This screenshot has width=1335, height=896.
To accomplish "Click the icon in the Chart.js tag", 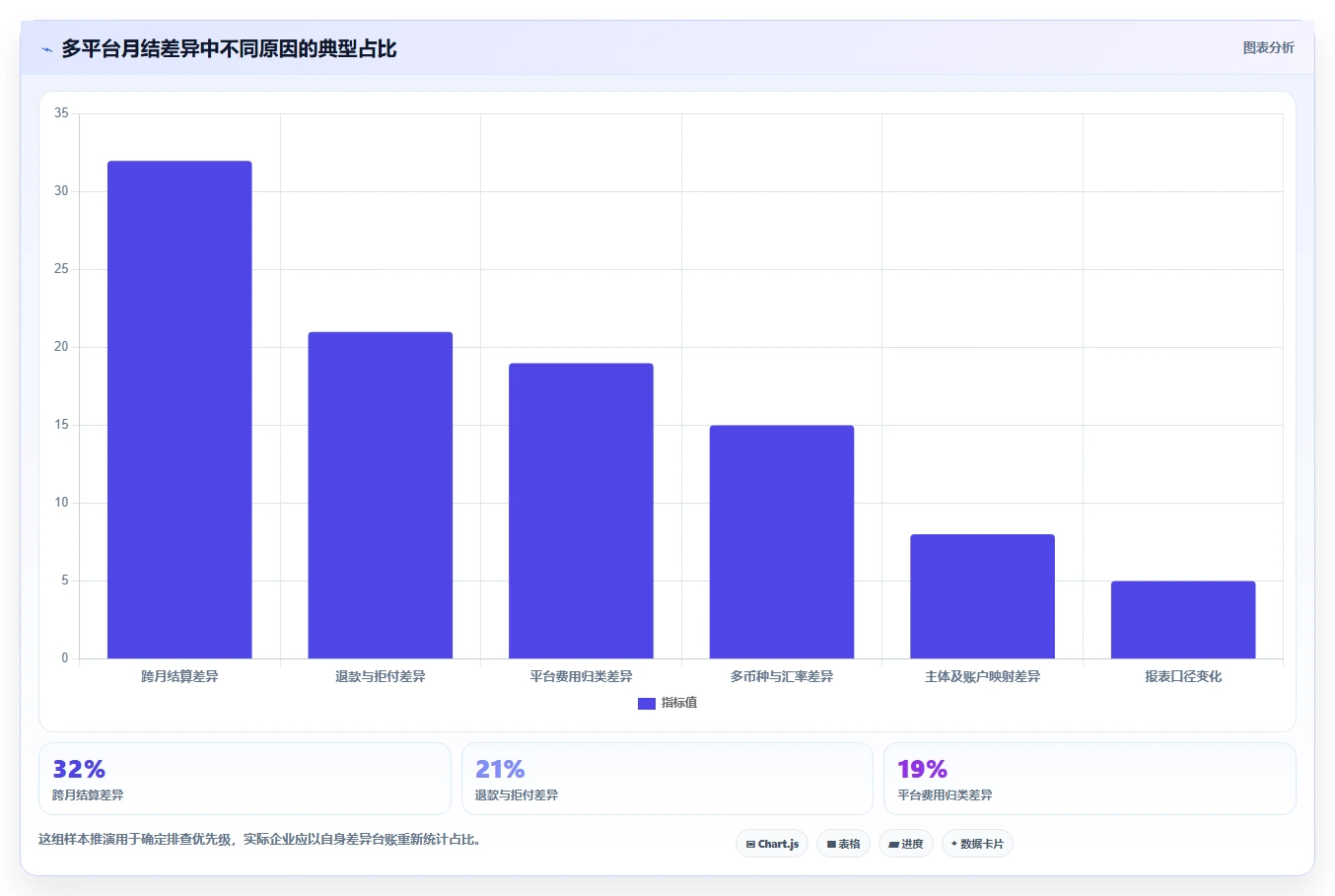I will click(750, 845).
